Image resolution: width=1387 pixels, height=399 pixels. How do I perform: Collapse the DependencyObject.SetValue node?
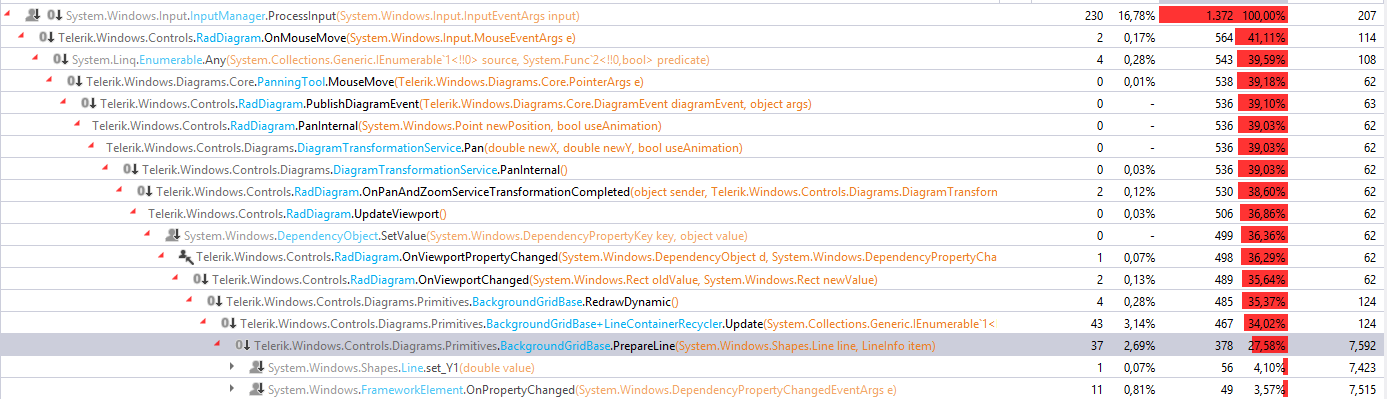[x=148, y=234]
